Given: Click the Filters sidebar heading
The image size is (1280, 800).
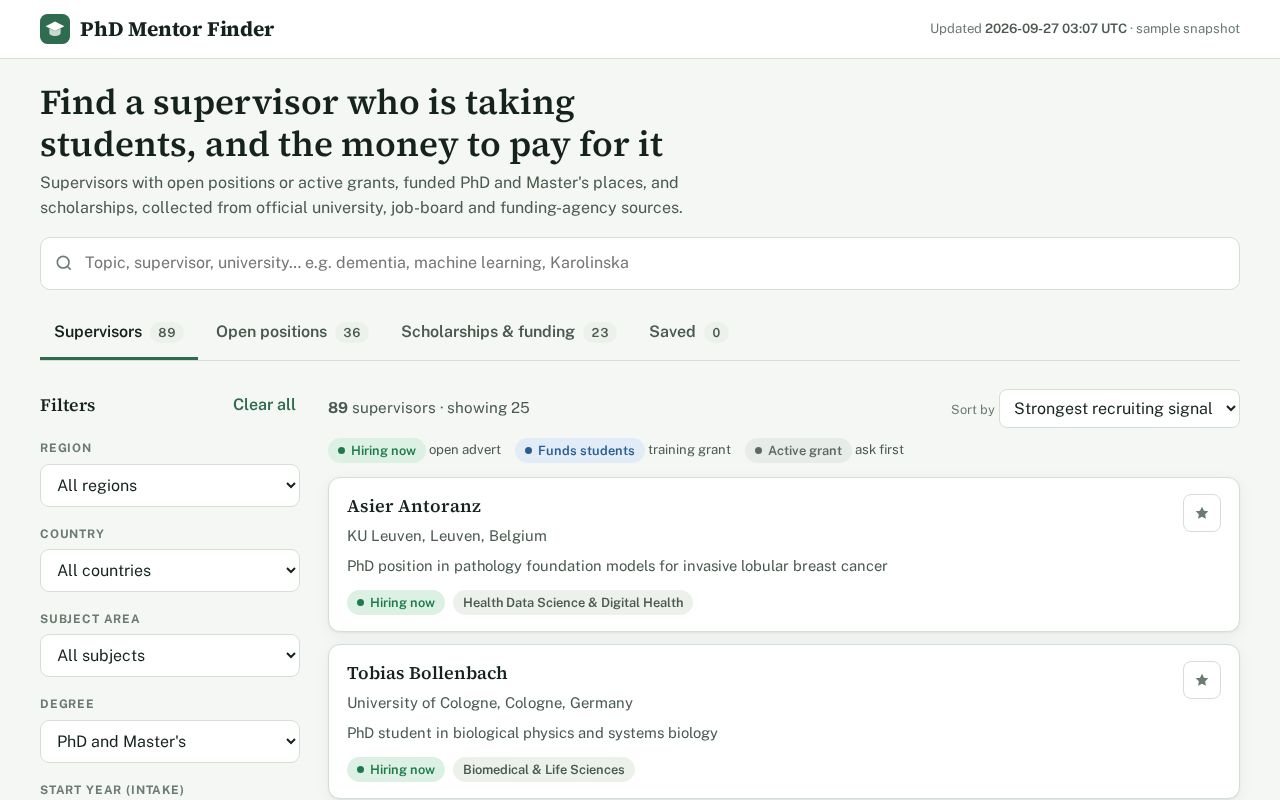Looking at the screenshot, I should pos(68,405).
